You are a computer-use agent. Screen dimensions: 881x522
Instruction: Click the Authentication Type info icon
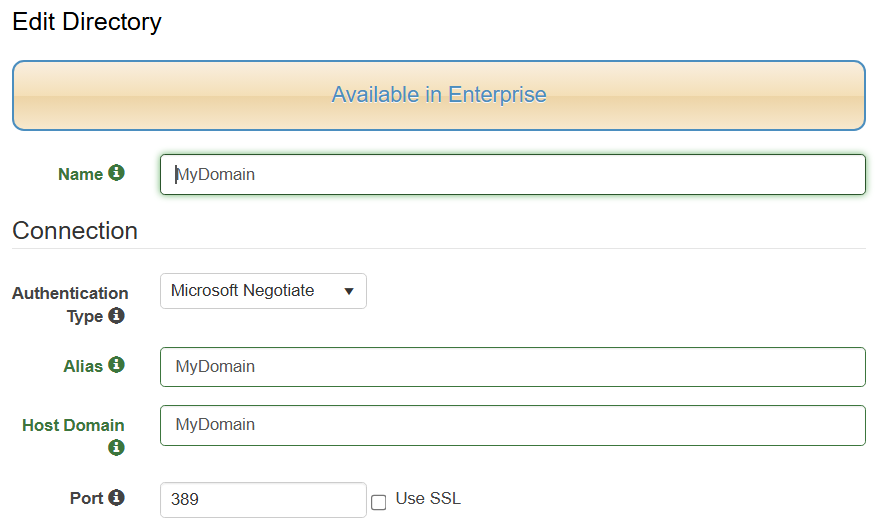coord(117,316)
